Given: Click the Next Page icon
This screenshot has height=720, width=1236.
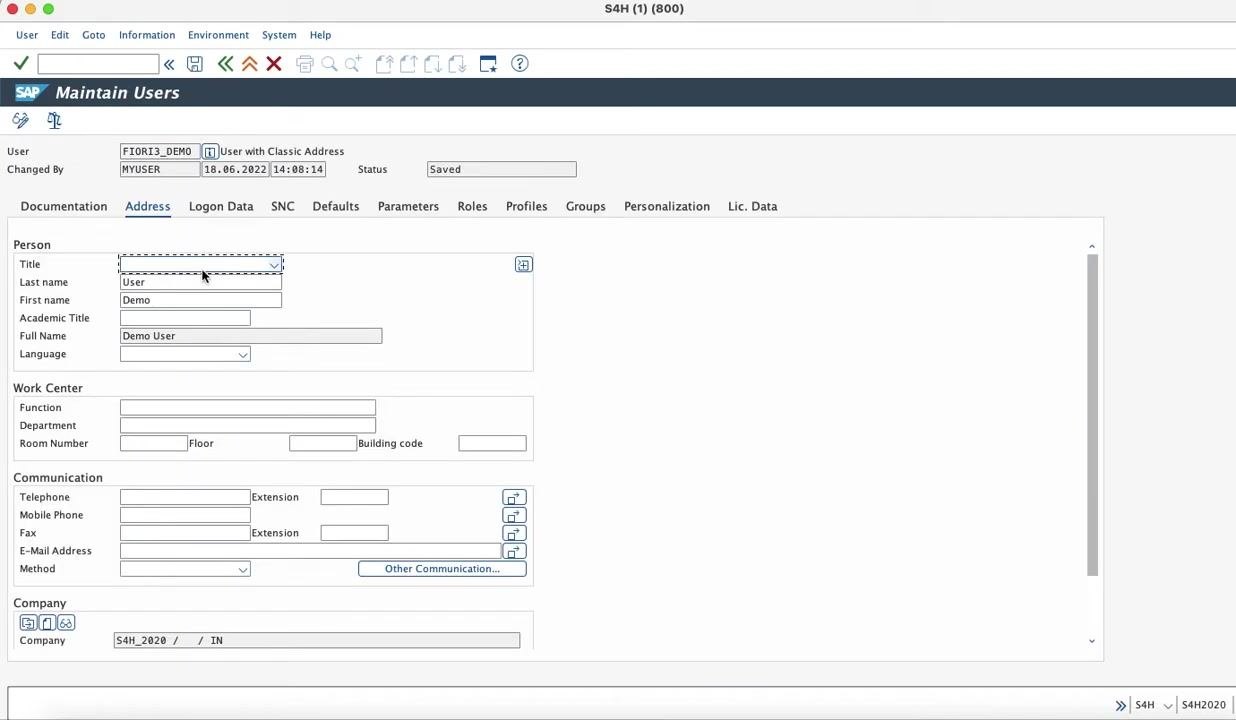Looking at the screenshot, I should click(x=432, y=64).
